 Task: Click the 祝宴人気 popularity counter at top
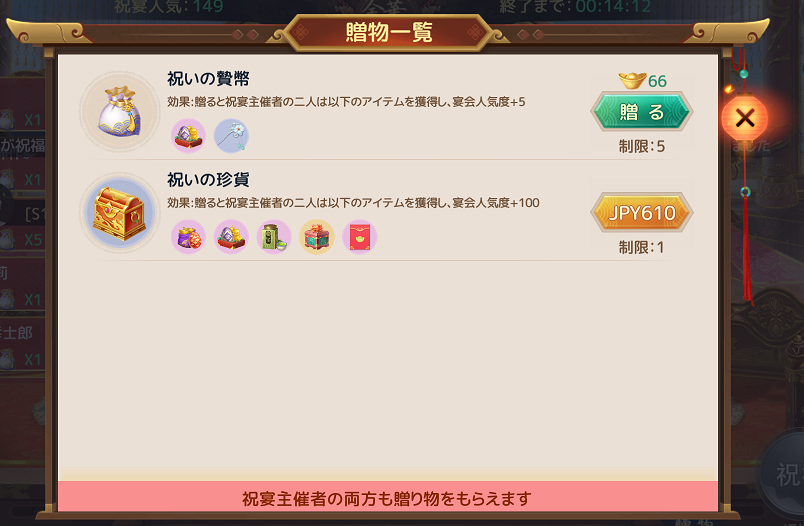(x=168, y=7)
